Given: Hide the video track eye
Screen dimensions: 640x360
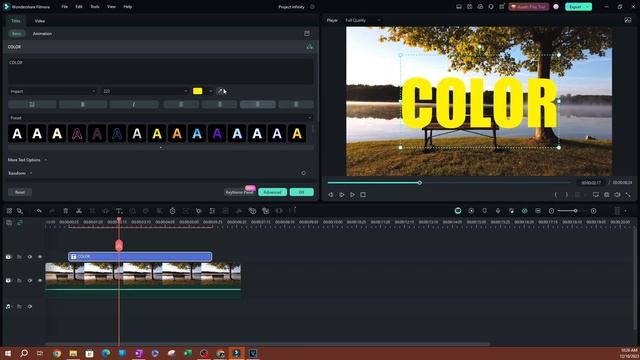Looking at the screenshot, I should (40, 280).
